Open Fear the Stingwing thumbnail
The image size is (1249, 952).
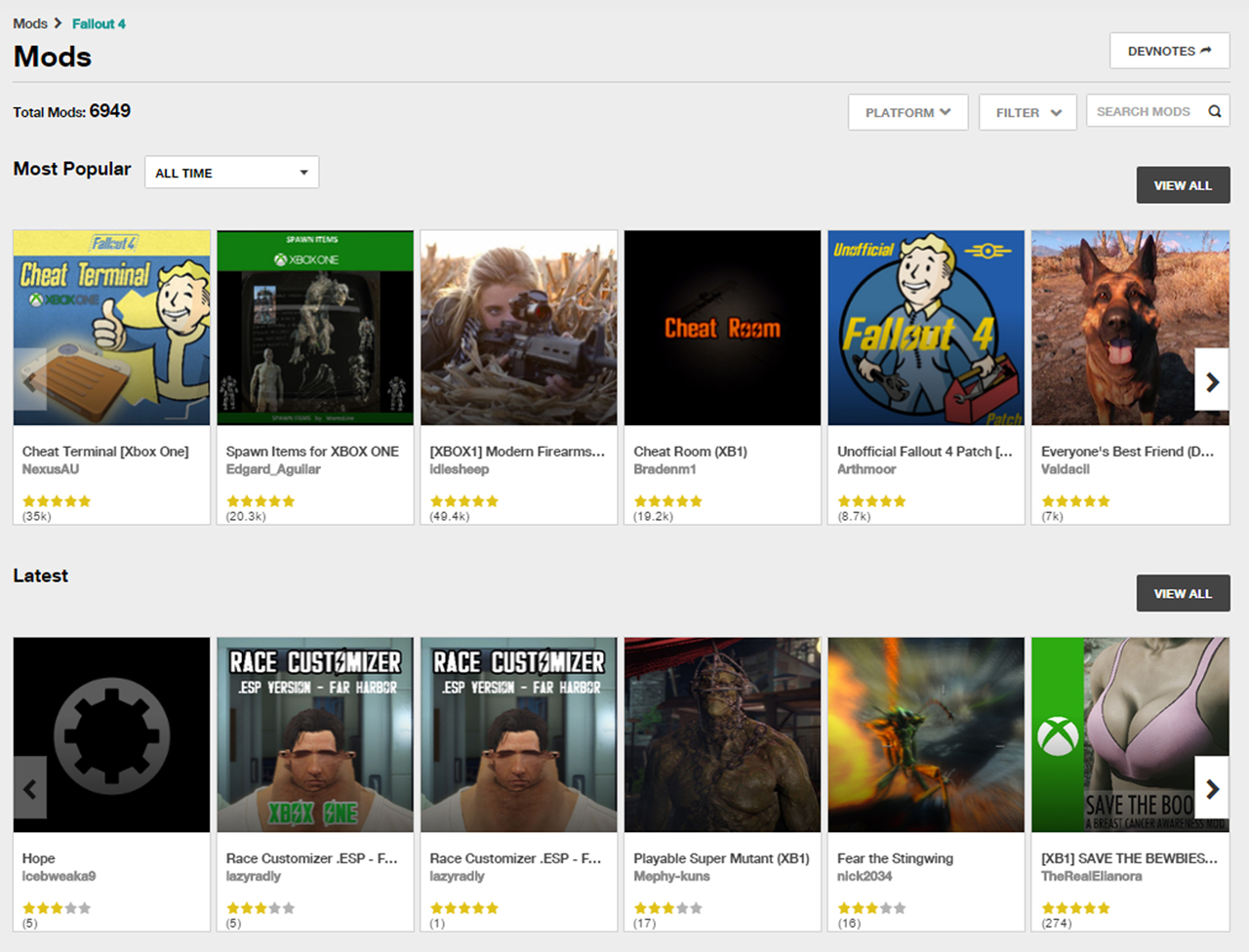(x=926, y=734)
